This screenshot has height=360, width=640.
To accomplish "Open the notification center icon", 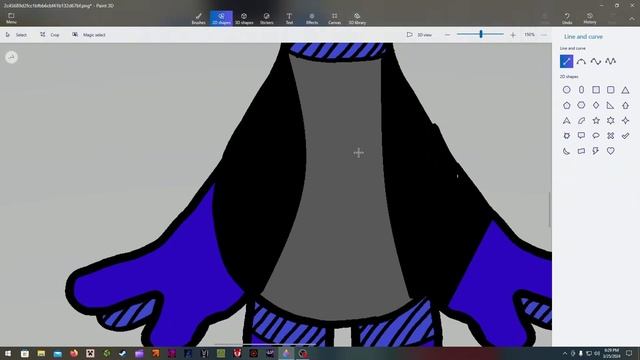I will point(629,353).
